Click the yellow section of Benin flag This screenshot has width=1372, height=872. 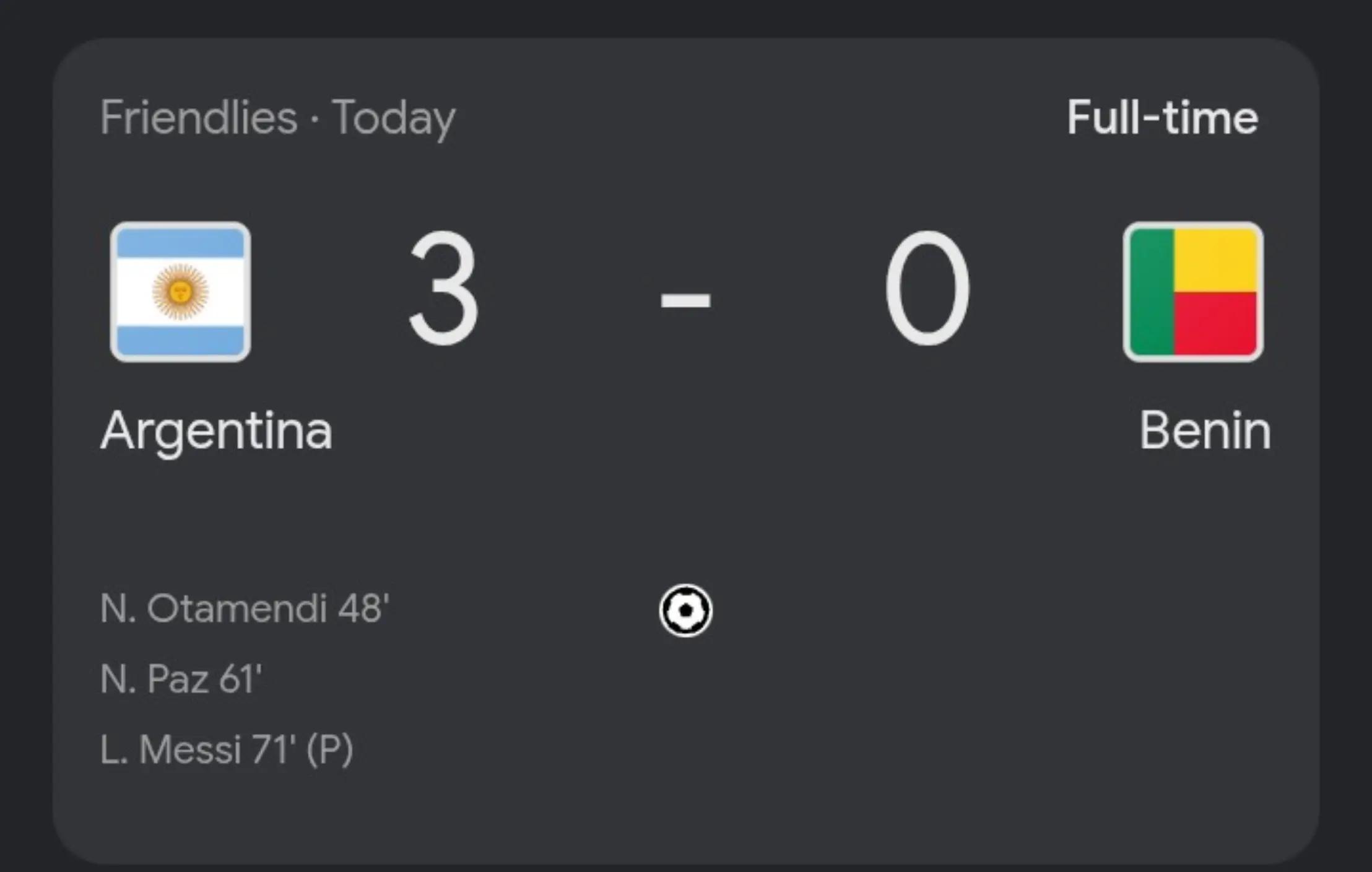[1216, 260]
